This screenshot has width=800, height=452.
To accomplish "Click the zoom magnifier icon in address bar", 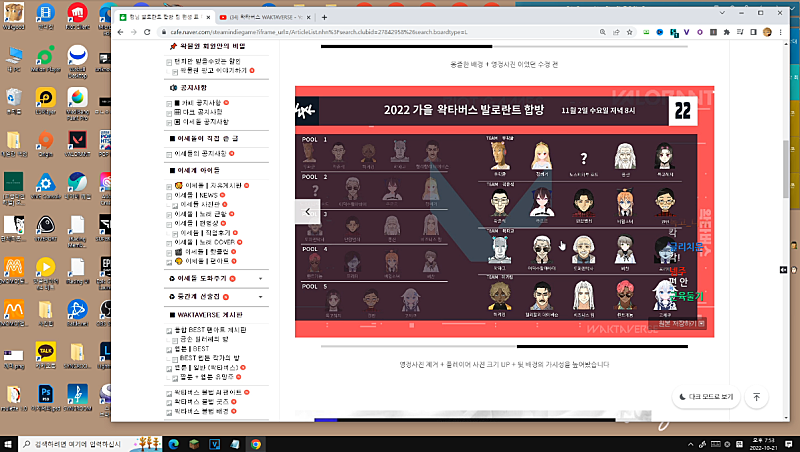I will pos(603,32).
